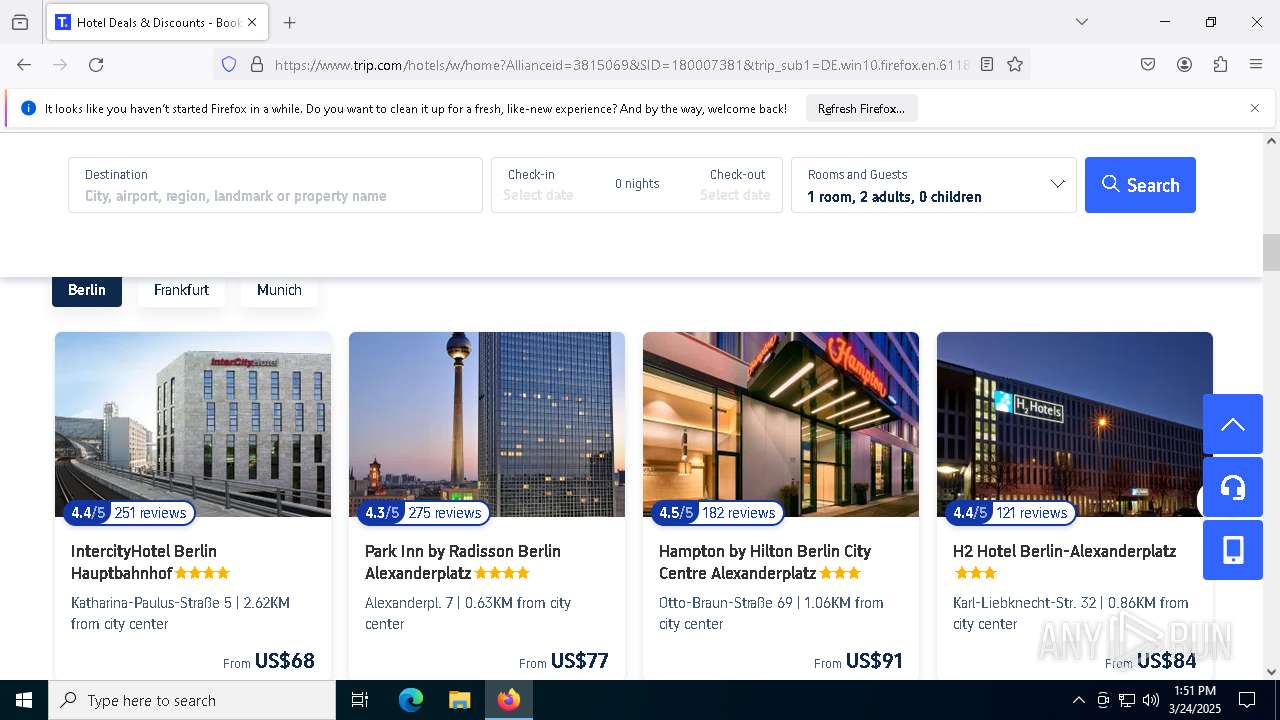This screenshot has height=720, width=1280.
Task: Click the page vertical scrollbar thumb
Action: tap(1271, 252)
